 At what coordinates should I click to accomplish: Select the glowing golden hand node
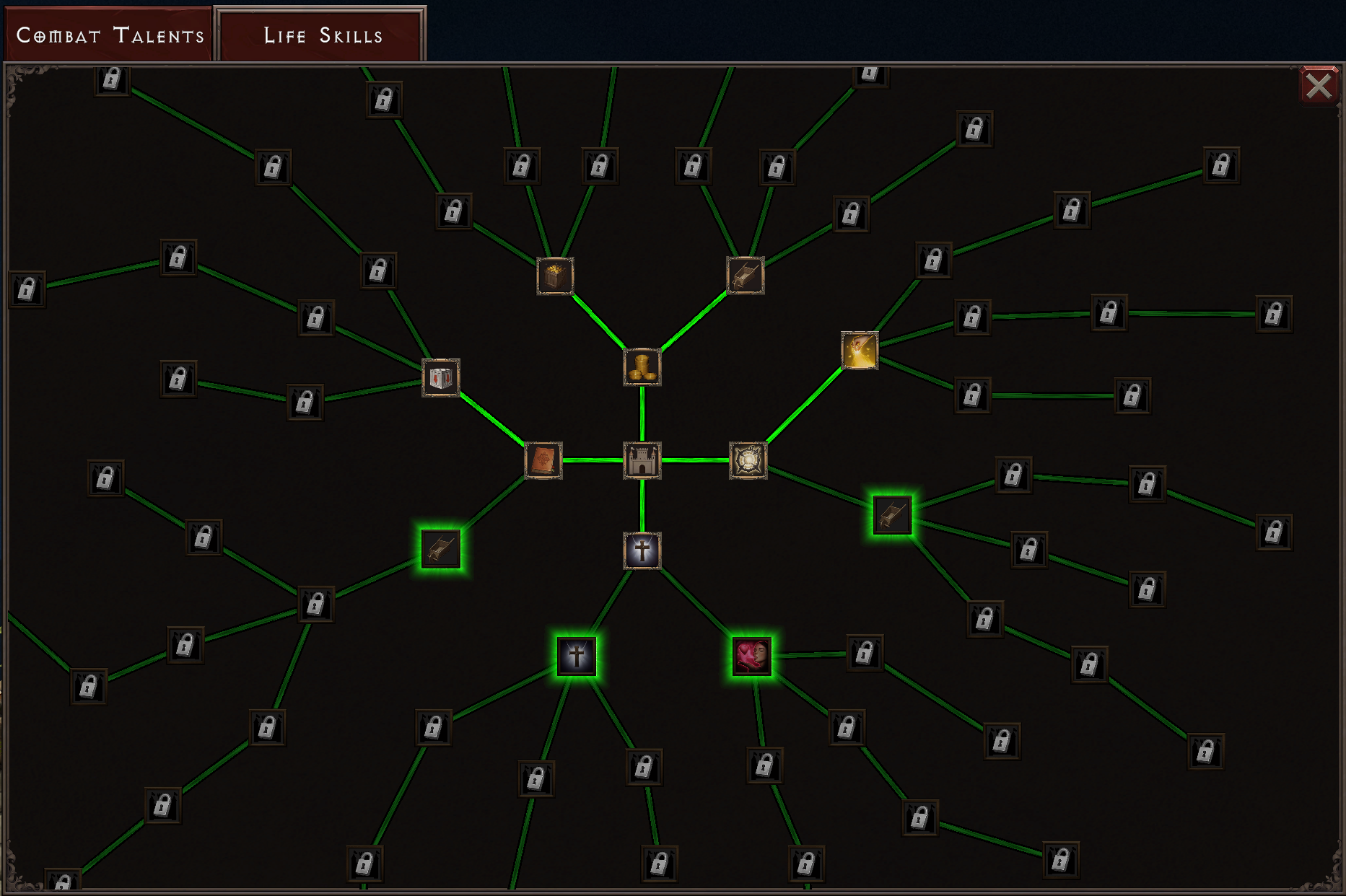coord(860,350)
